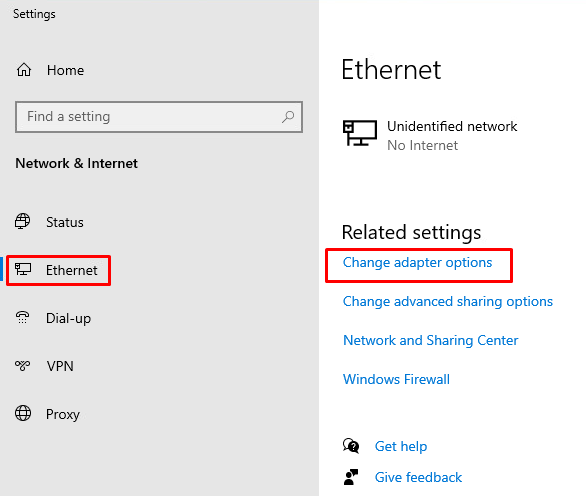Open Change adapter options link
The image size is (586, 496).
pyautogui.click(x=417, y=263)
